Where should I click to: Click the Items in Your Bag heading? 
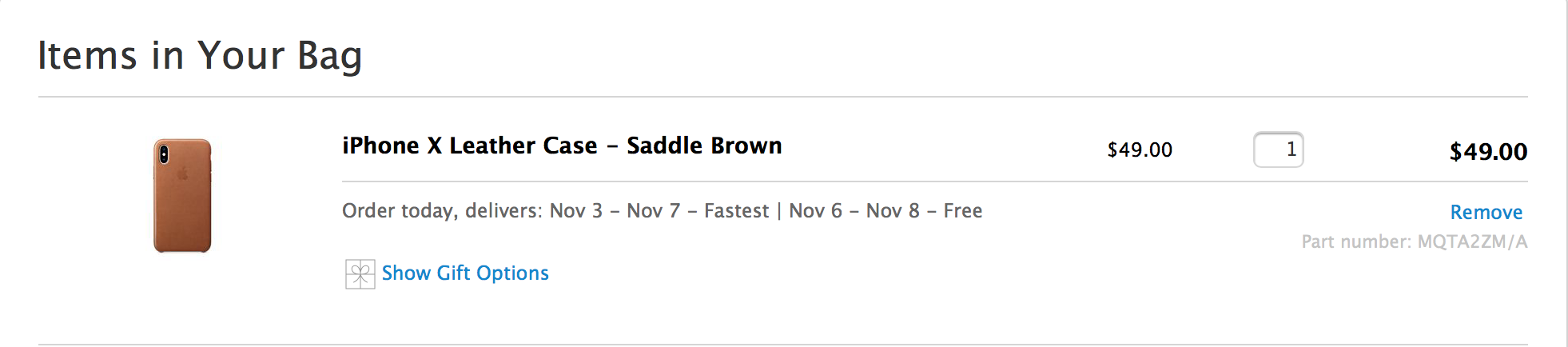pyautogui.click(x=200, y=55)
